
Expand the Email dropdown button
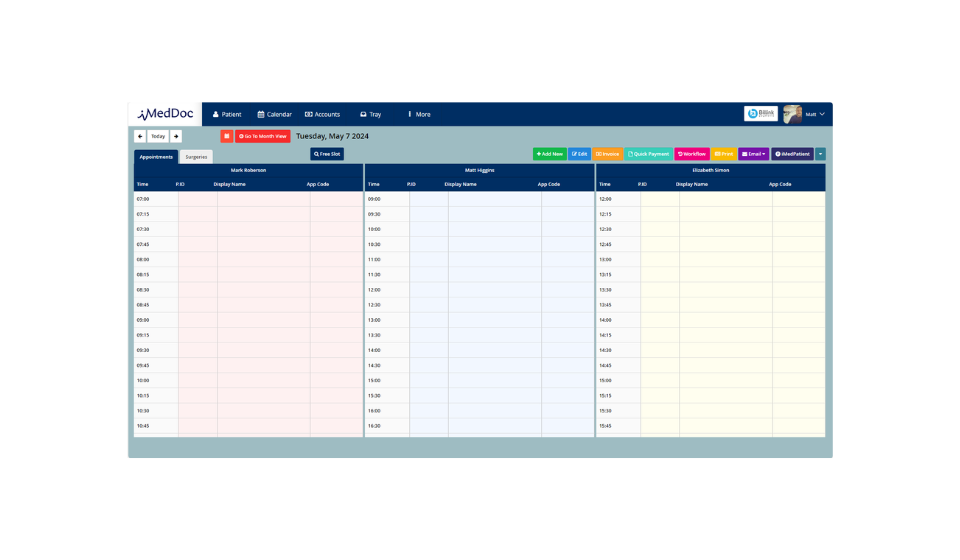[x=754, y=154]
